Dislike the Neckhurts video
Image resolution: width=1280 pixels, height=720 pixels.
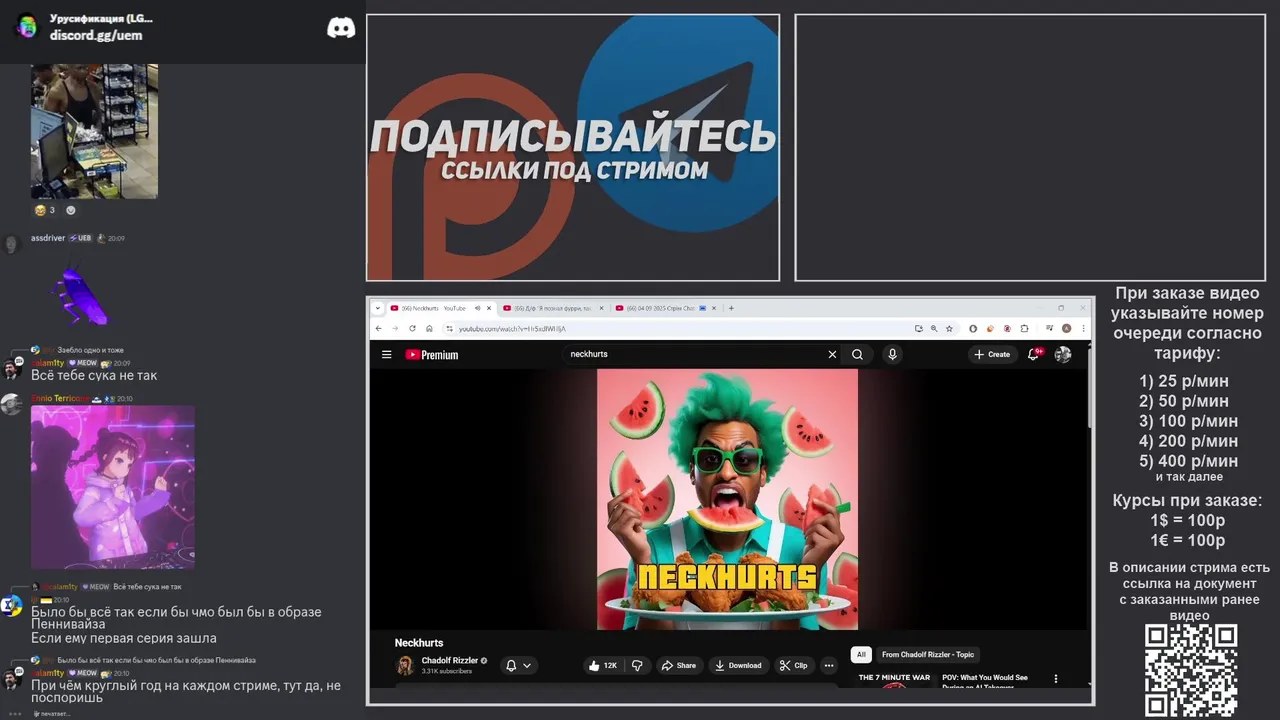click(637, 665)
